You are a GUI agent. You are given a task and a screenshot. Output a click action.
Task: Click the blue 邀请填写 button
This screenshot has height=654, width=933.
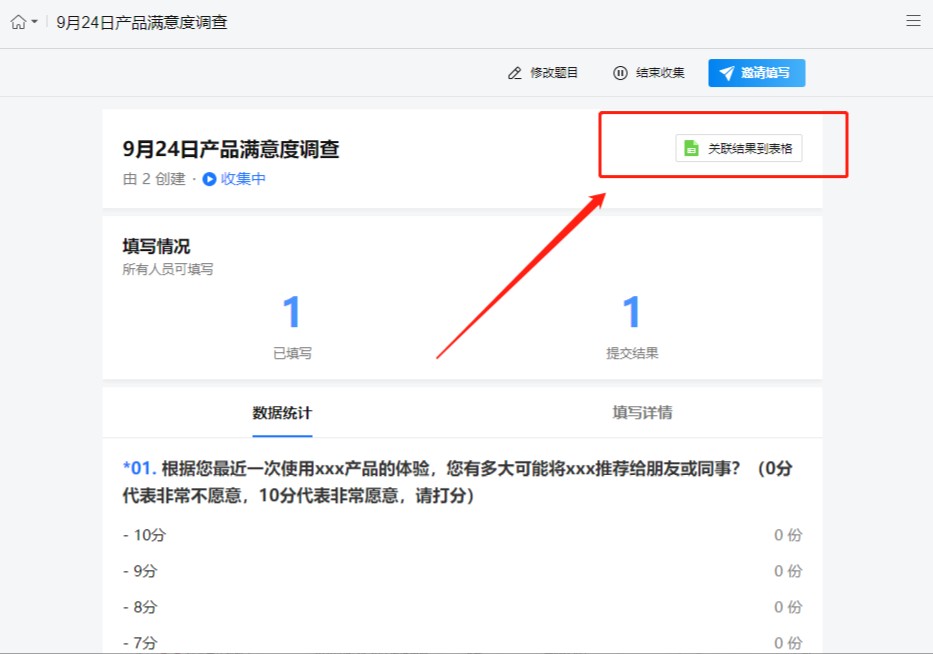pos(756,72)
